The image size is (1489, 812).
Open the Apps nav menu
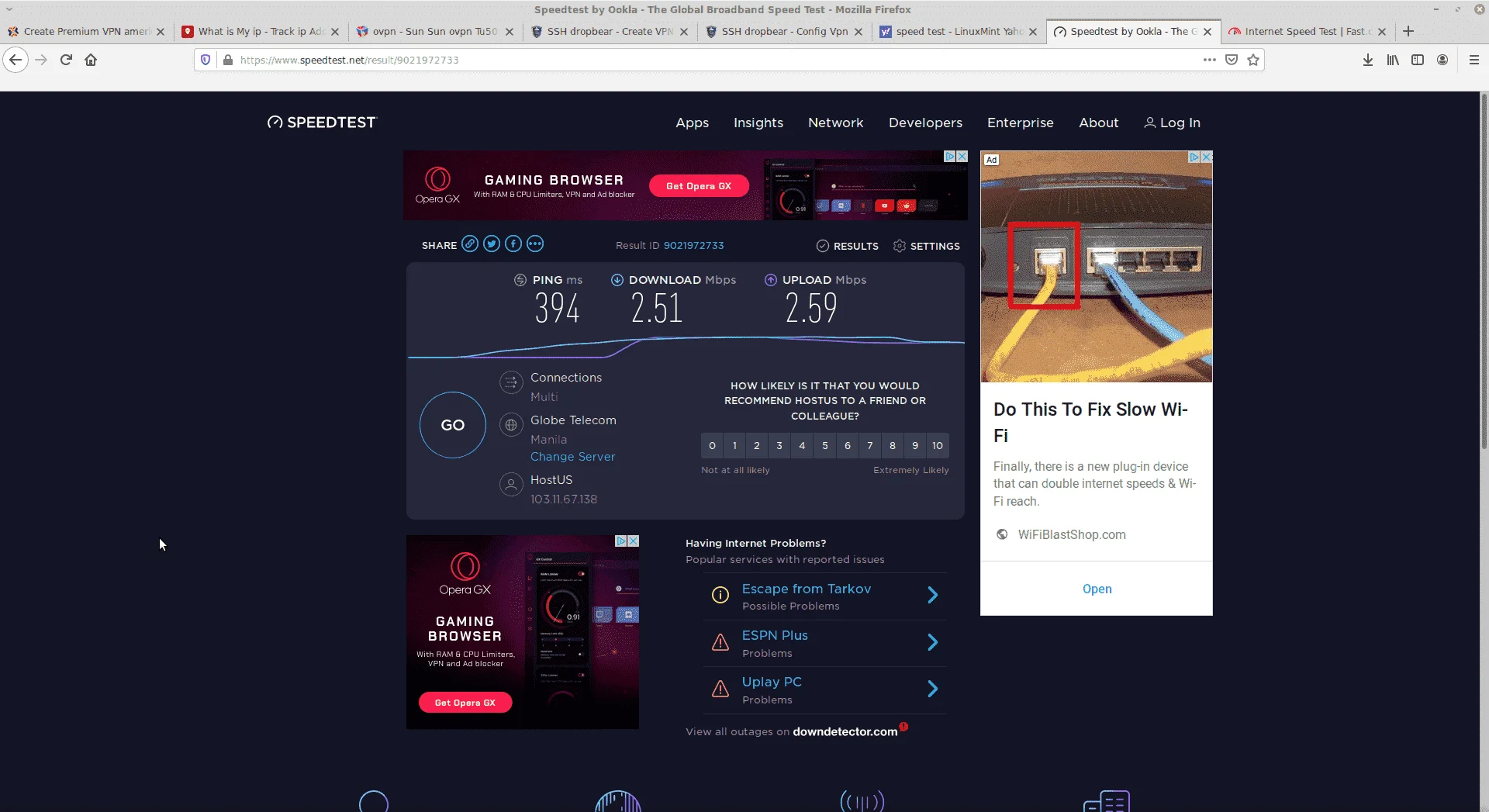(x=692, y=123)
